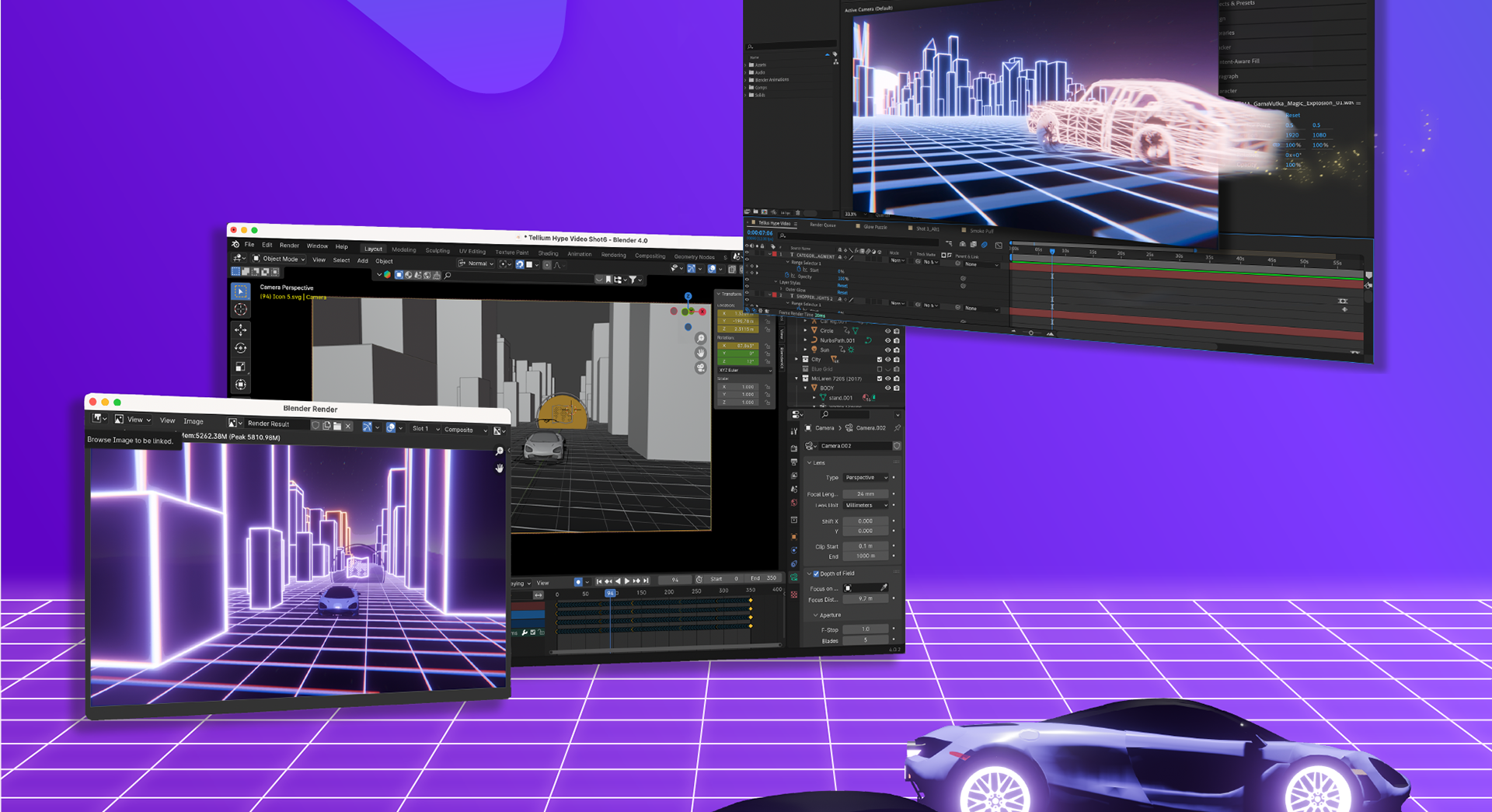
Task: Hide Sun object with eye icon
Action: (887, 350)
